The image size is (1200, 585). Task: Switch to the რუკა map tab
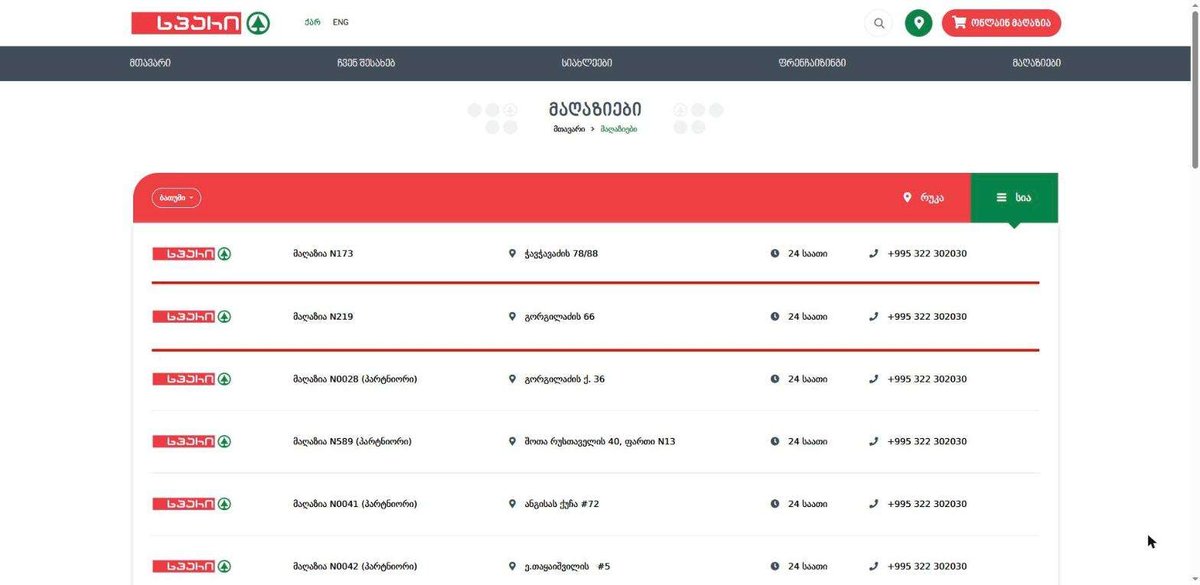coord(923,198)
